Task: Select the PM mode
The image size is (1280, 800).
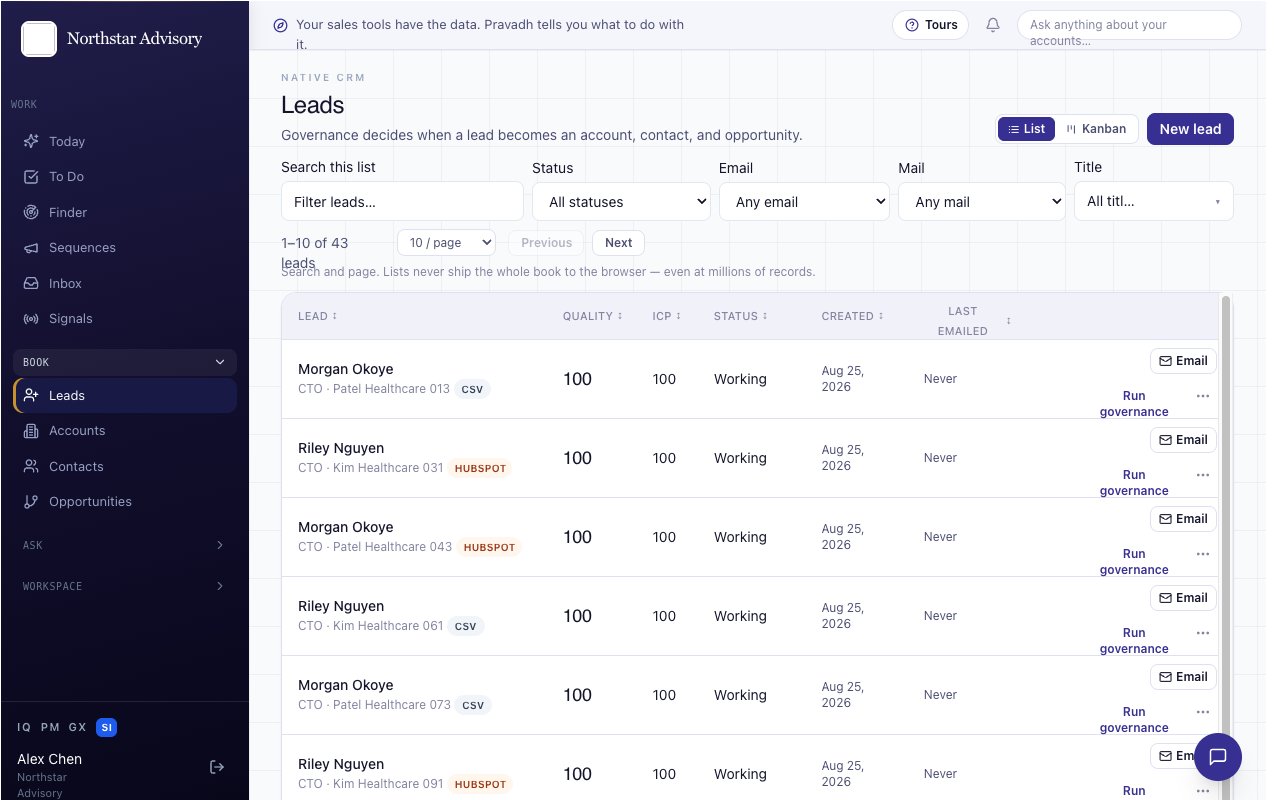Action: (50, 727)
